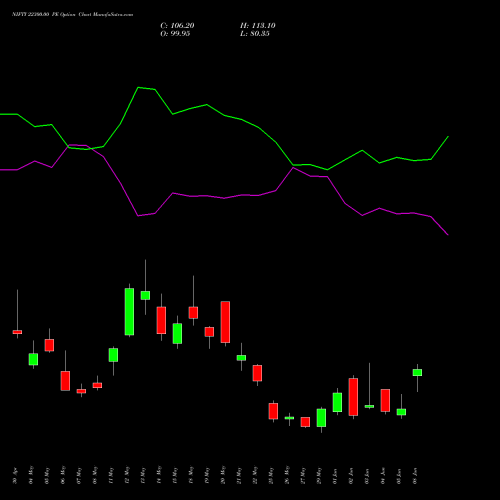Click the green indicator line peak near 13 May
500x500 pixels.
point(139,87)
